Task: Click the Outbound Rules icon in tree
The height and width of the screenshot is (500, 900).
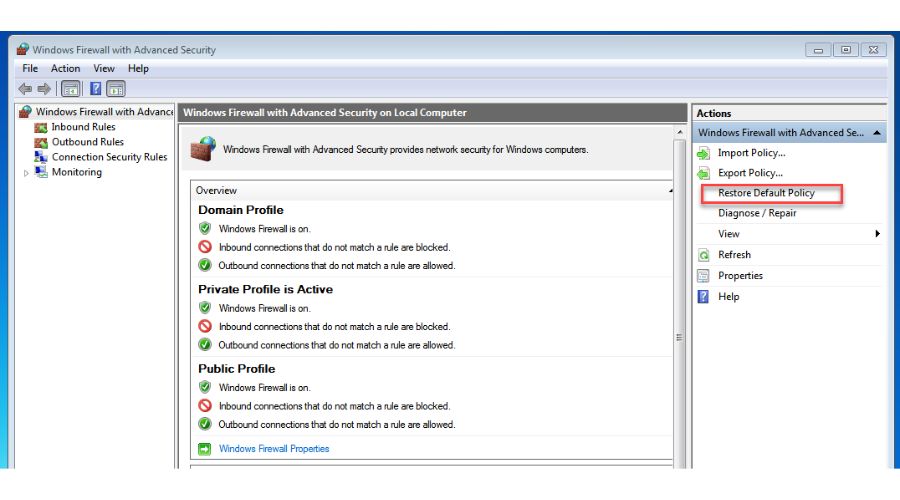Action: click(41, 142)
